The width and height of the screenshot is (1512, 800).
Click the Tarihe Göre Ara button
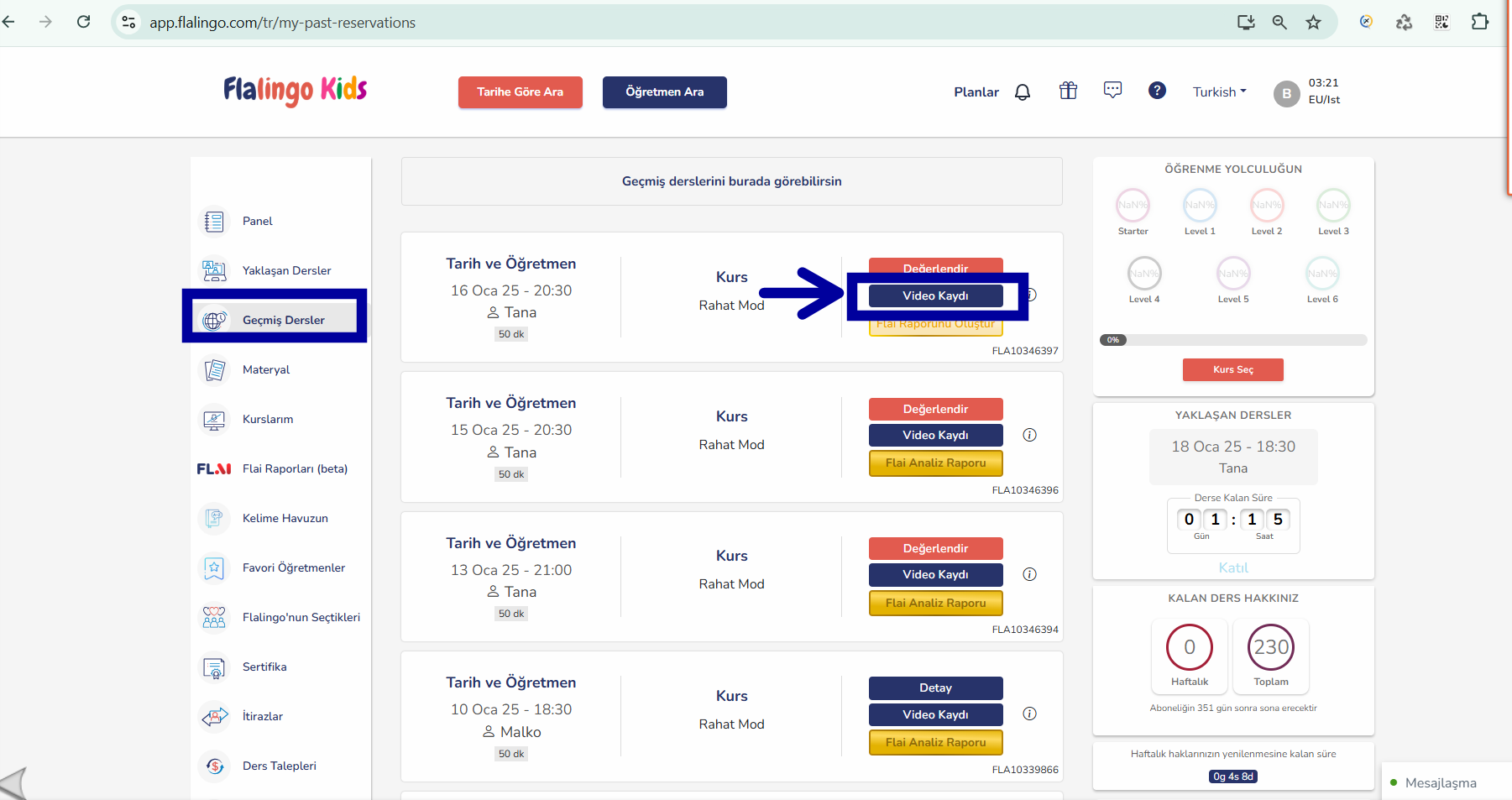coord(521,92)
